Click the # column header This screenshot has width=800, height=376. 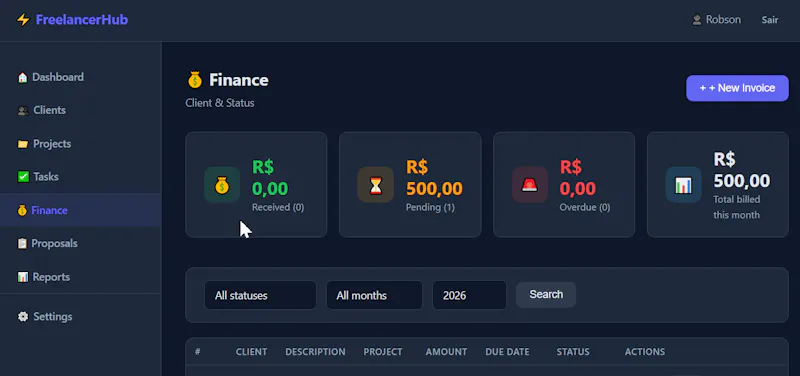pyautogui.click(x=197, y=352)
